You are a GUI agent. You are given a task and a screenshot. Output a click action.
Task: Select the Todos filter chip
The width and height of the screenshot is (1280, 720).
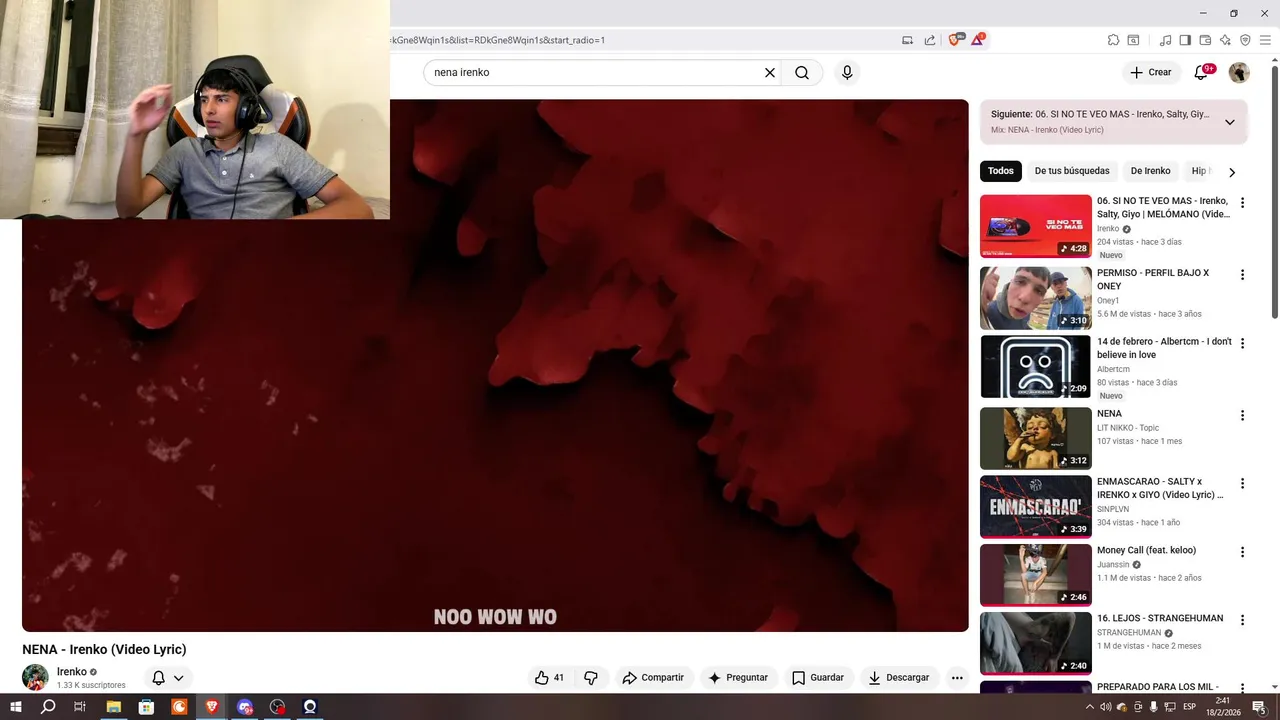(1001, 171)
